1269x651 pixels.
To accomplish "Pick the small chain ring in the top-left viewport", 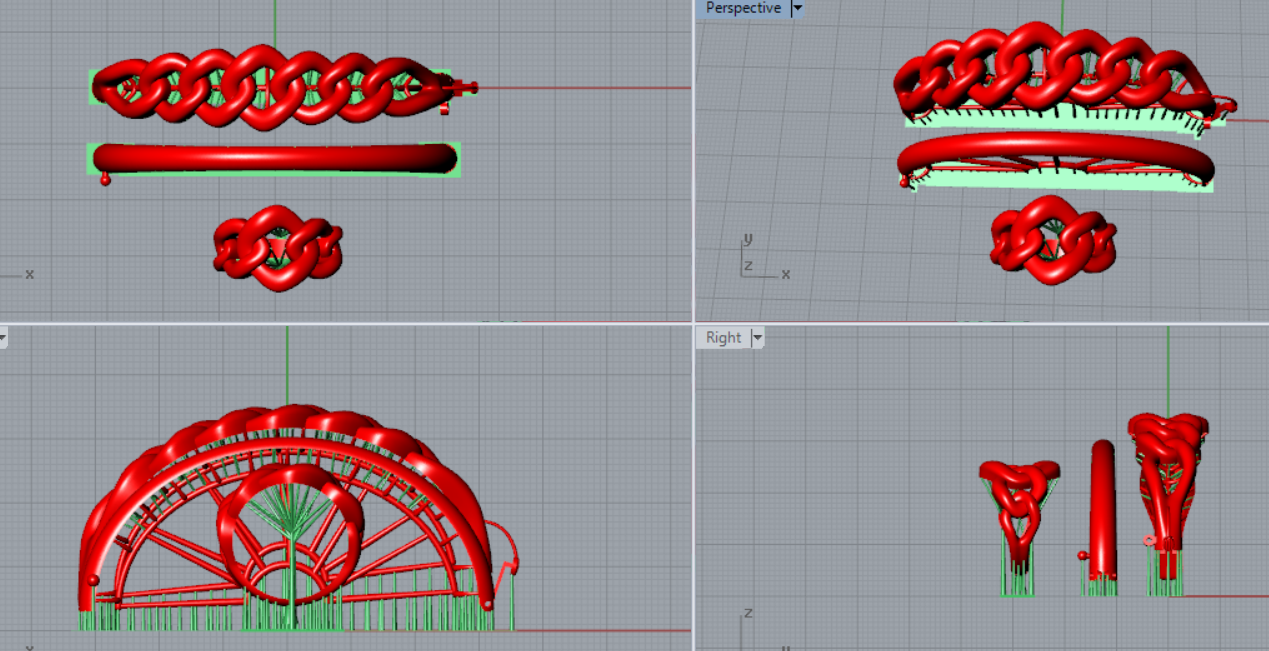I will click(278, 247).
